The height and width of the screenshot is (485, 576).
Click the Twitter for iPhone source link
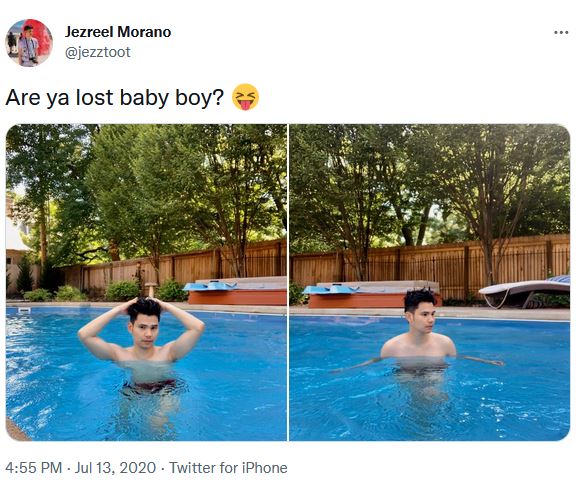[228, 468]
